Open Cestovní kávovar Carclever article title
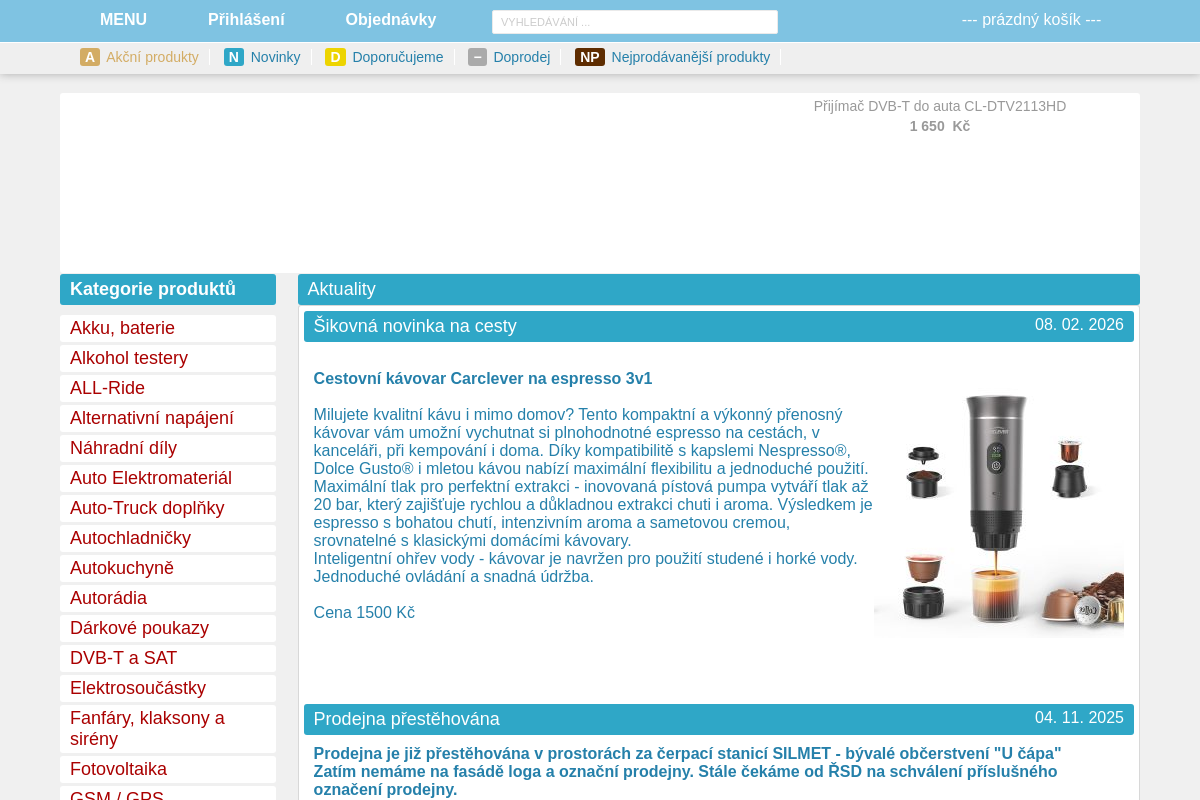This screenshot has height=800, width=1200. (x=482, y=379)
